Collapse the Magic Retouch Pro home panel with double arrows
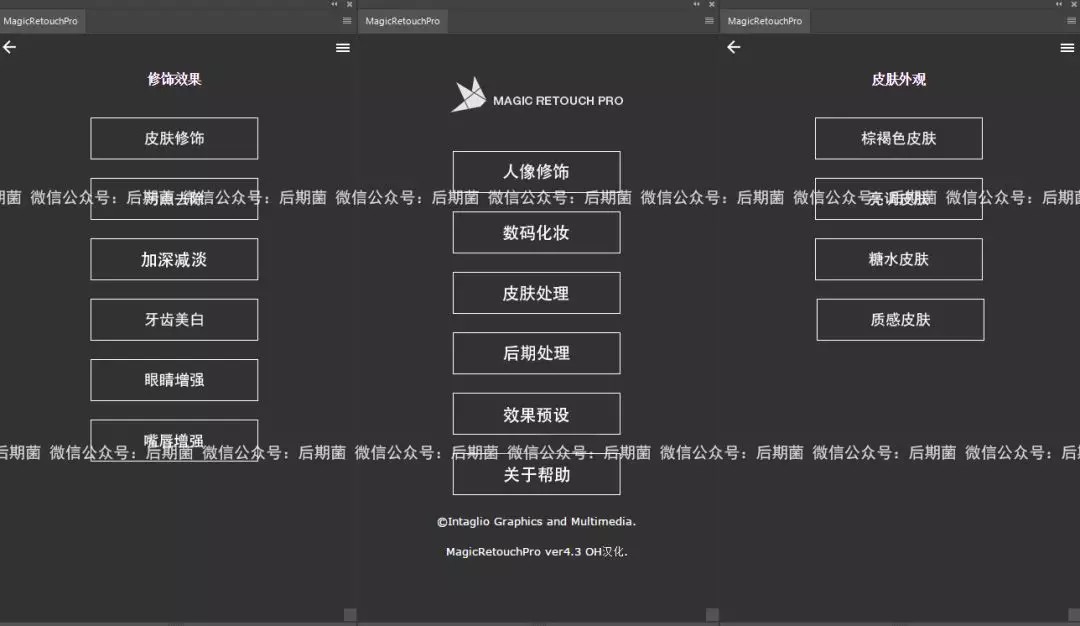This screenshot has height=626, width=1080. (x=697, y=4)
